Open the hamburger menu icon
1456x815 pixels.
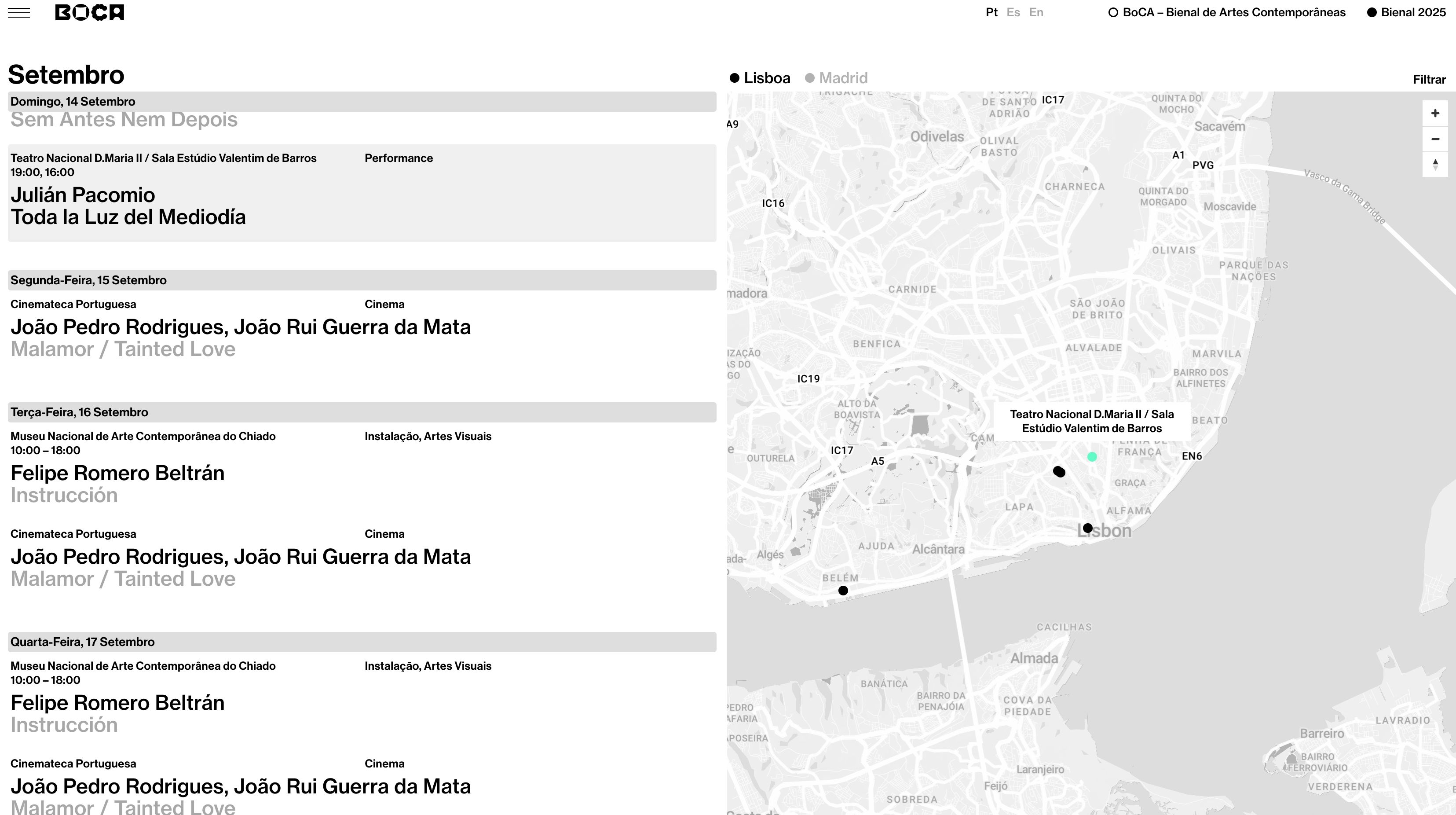coord(18,12)
